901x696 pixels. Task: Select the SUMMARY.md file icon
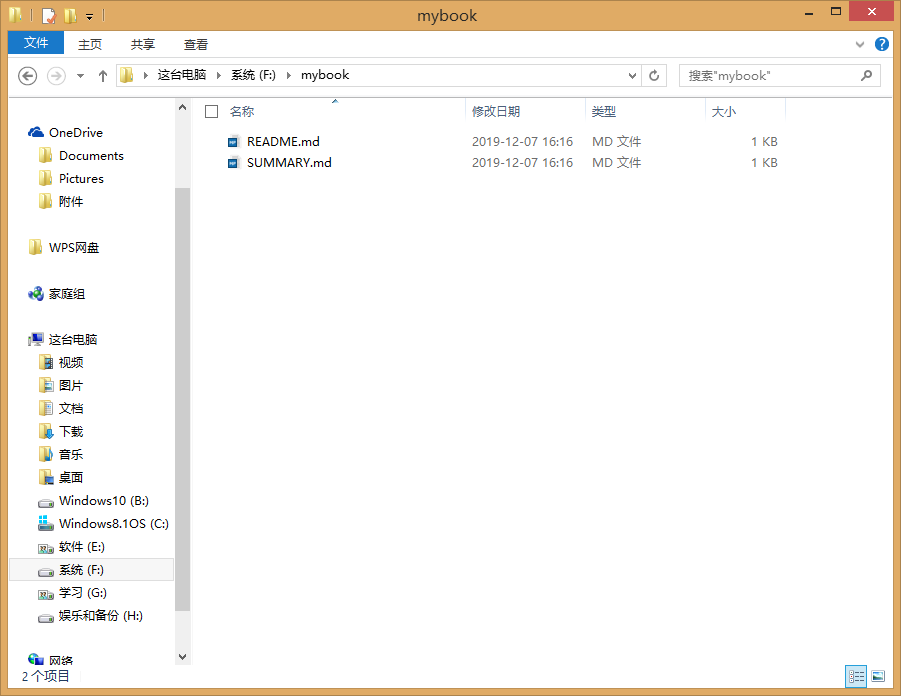click(233, 163)
